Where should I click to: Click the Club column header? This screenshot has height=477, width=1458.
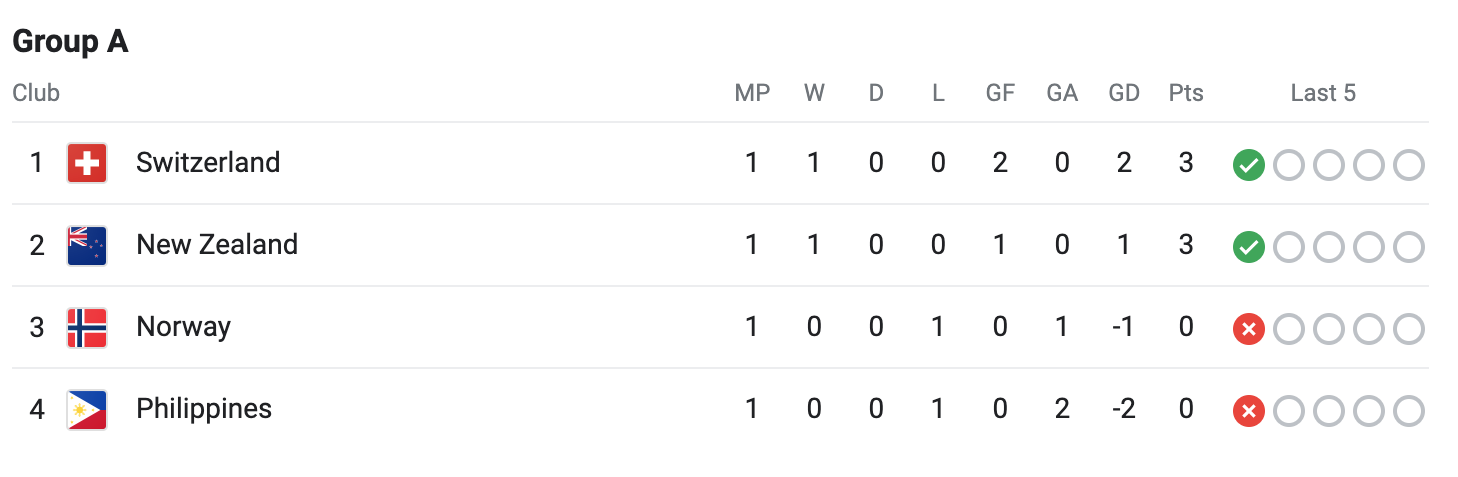(36, 94)
